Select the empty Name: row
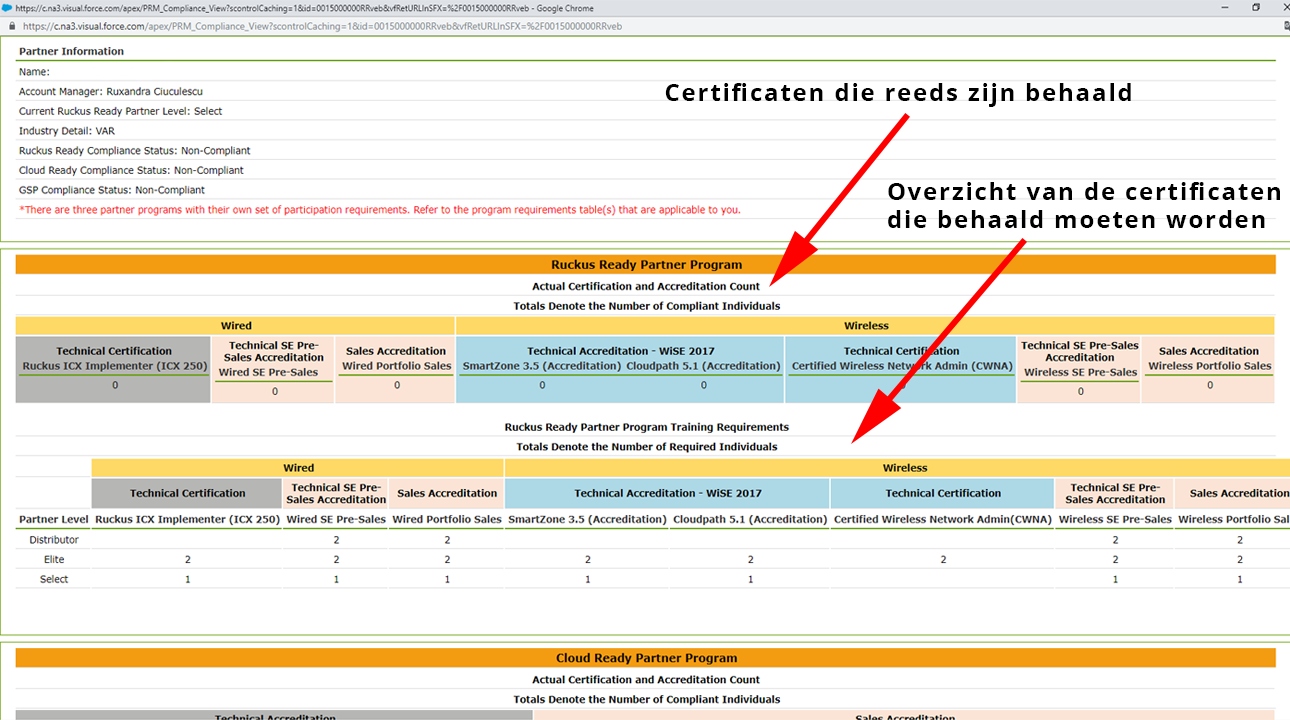This screenshot has width=1290, height=720. pos(646,71)
